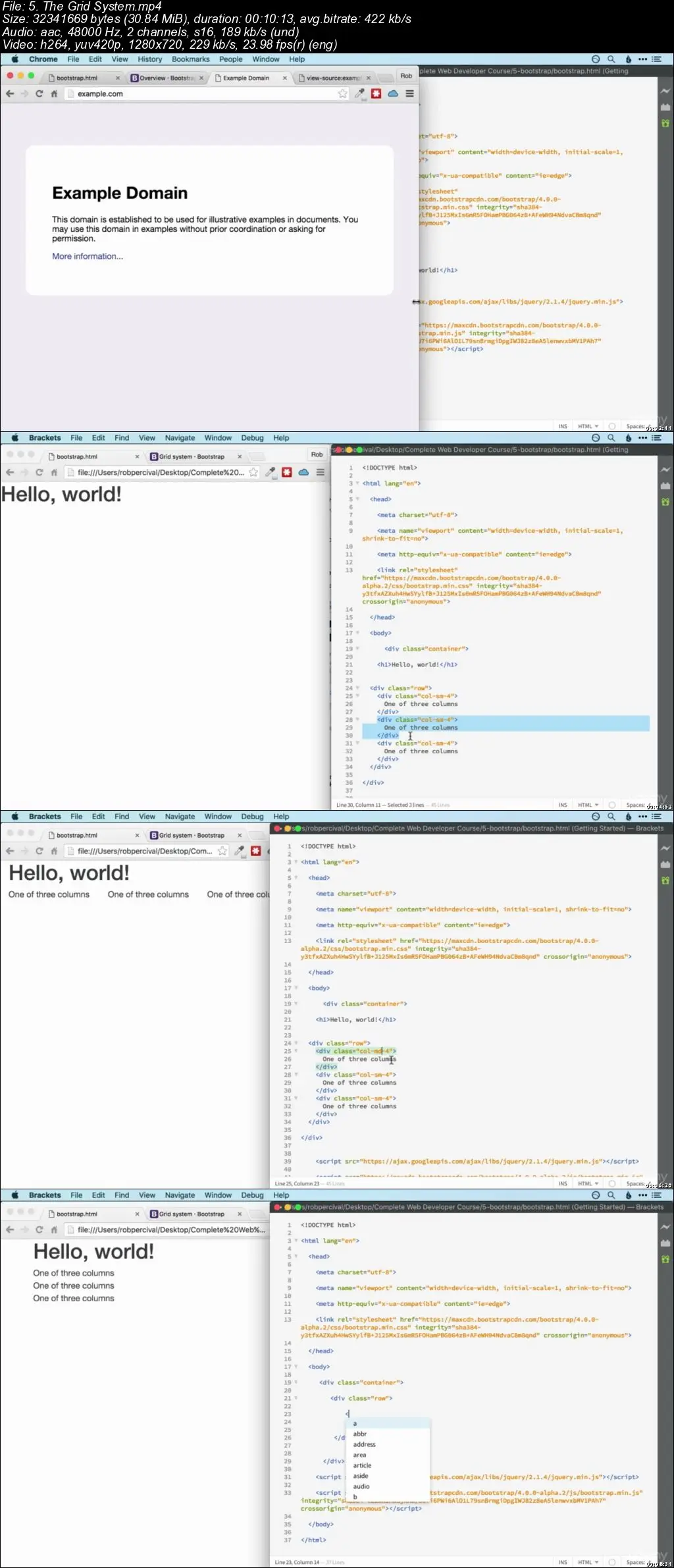Click star in address bar ending 'Desktop/Com...'
Image resolution: width=674 pixels, height=1568 pixels.
(222, 851)
